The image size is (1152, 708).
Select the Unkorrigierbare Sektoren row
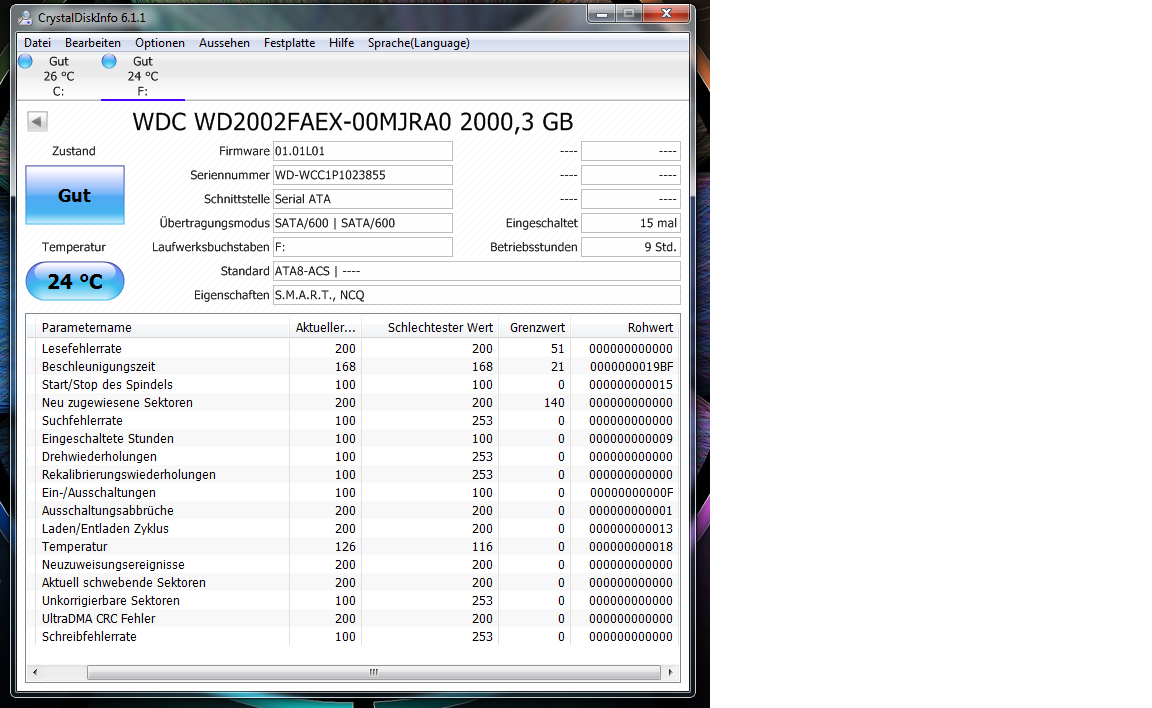click(x=353, y=601)
